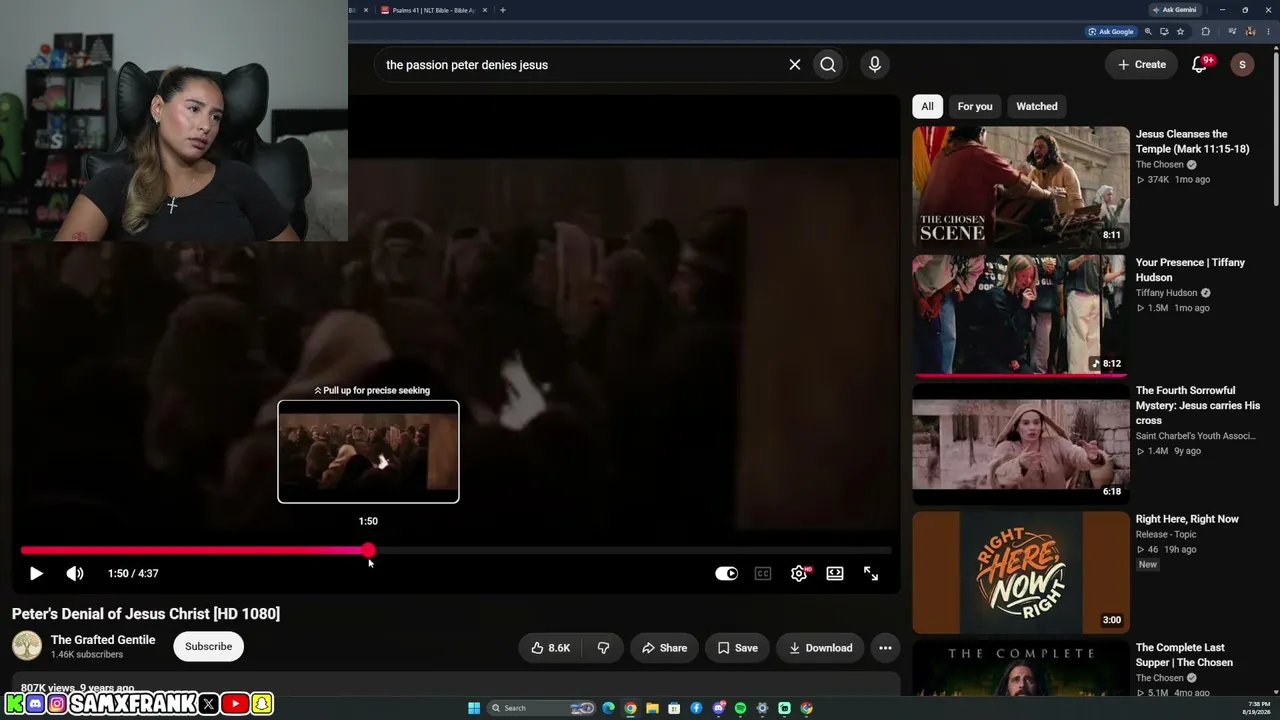The height and width of the screenshot is (720, 1280).
Task: Open File Explorer from the taskbar
Action: pos(652,708)
